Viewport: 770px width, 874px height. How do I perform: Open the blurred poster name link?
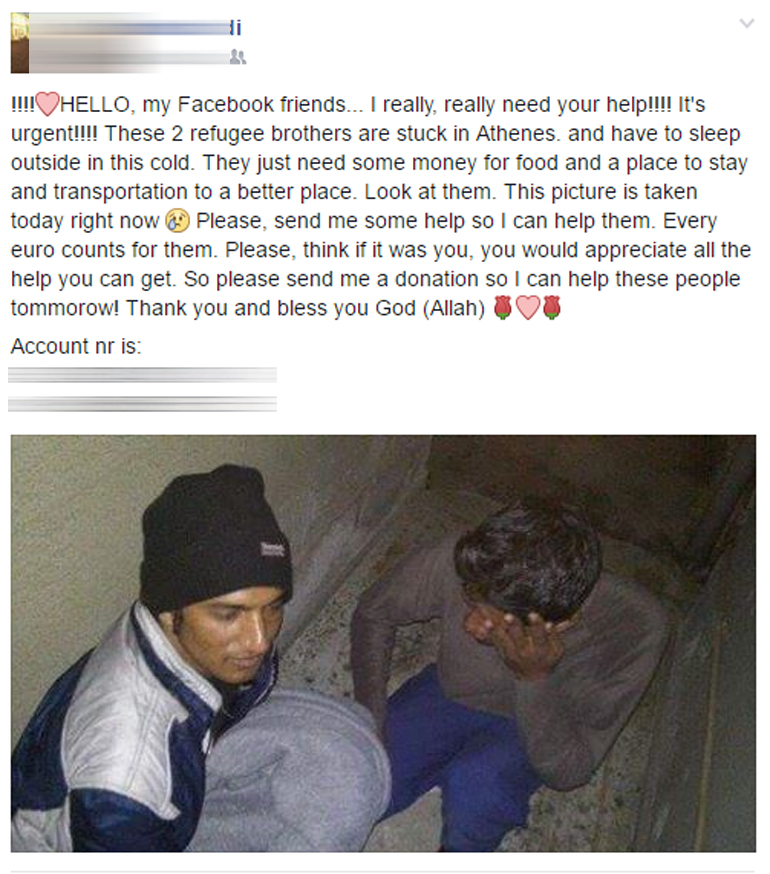(x=135, y=27)
